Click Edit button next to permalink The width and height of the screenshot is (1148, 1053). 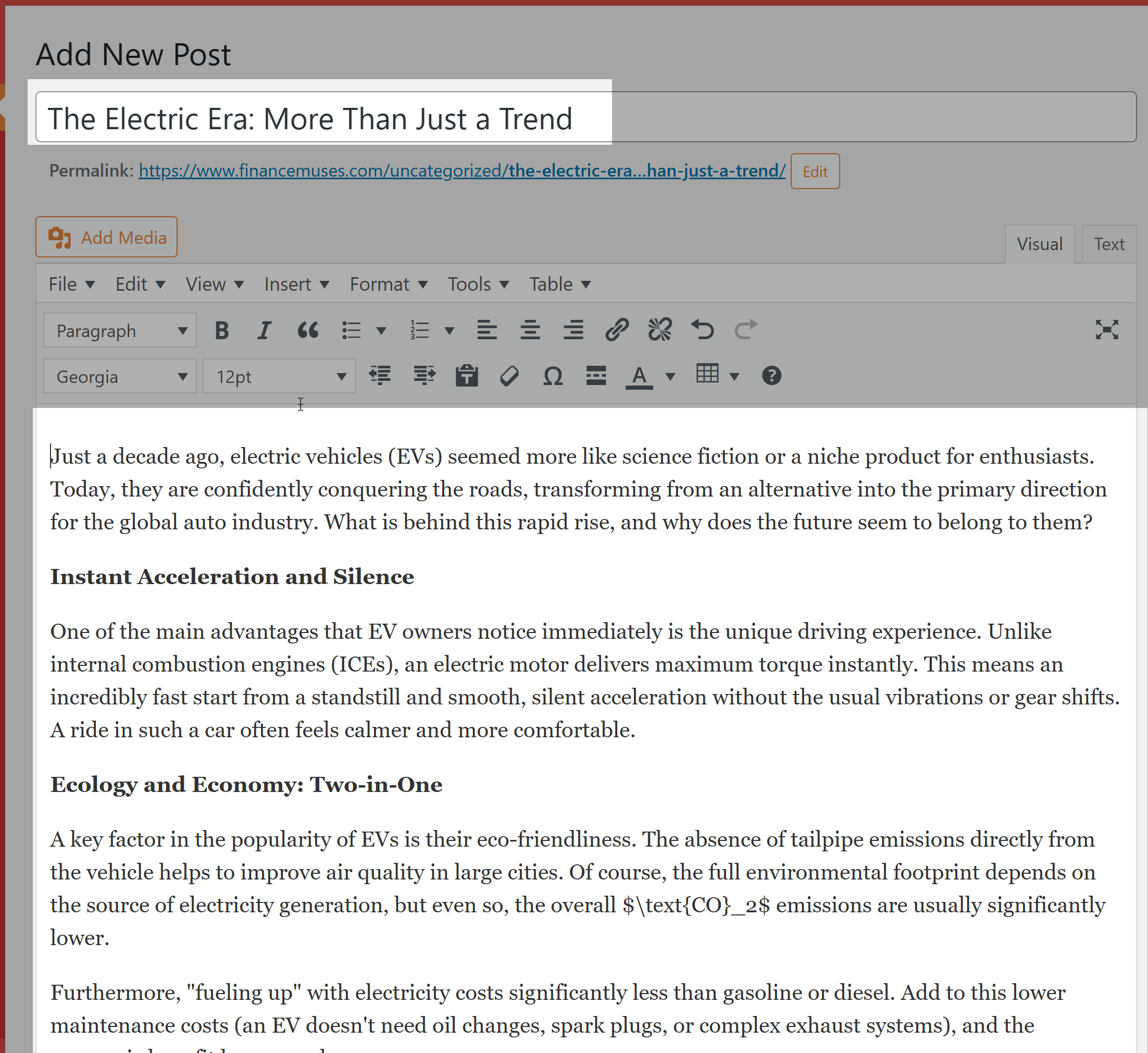pos(814,171)
